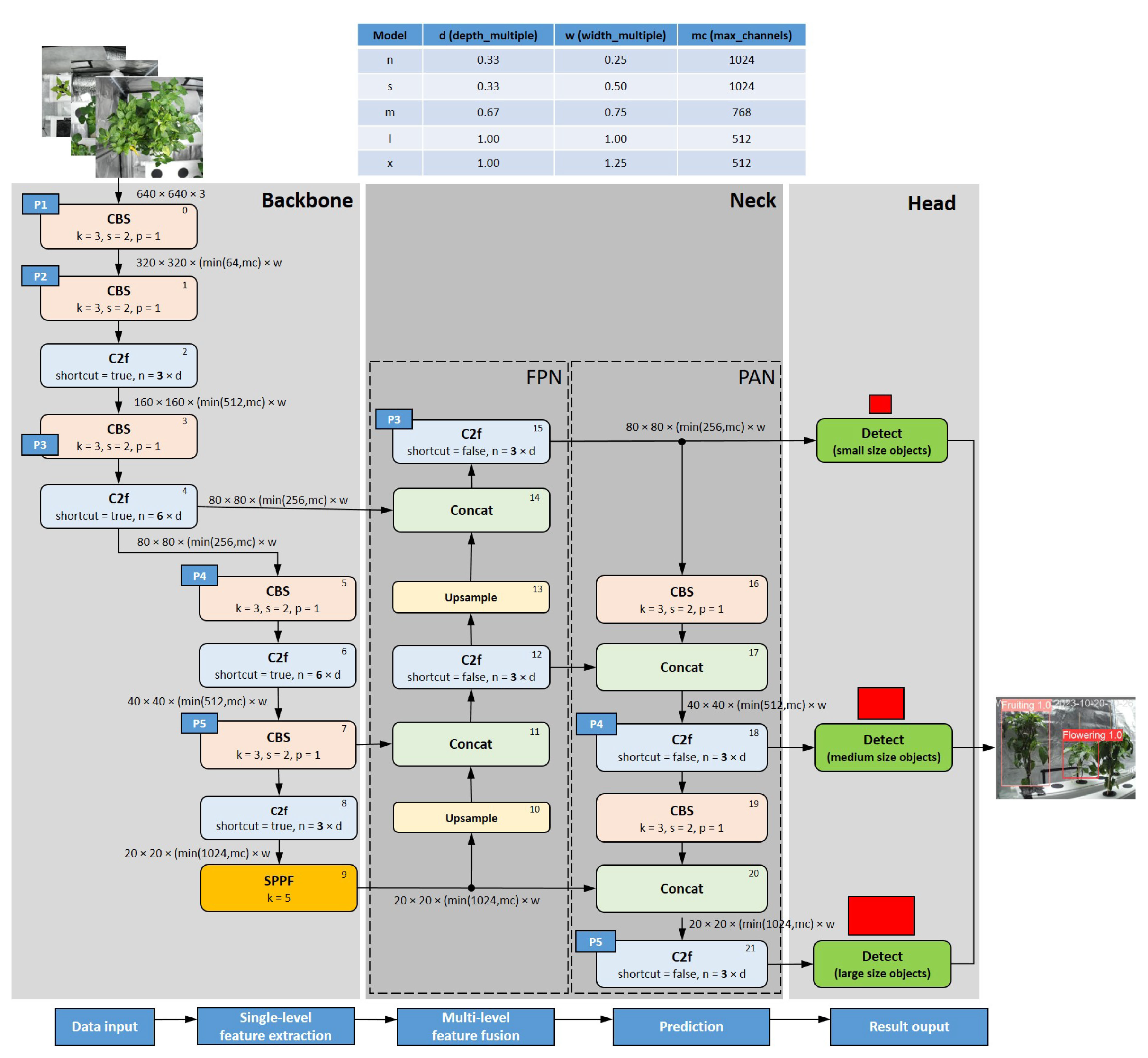
Task: Click the w (width_multiple) table header
Action: coord(616,35)
